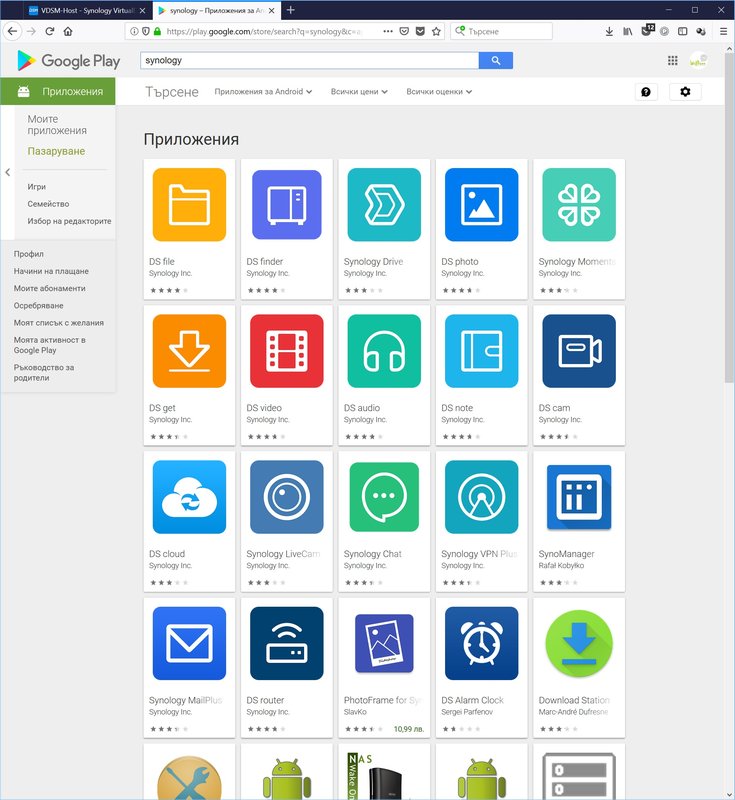This screenshot has width=735, height=800.
Task: Open Firefox page actions three-dots menu
Action: click(388, 31)
